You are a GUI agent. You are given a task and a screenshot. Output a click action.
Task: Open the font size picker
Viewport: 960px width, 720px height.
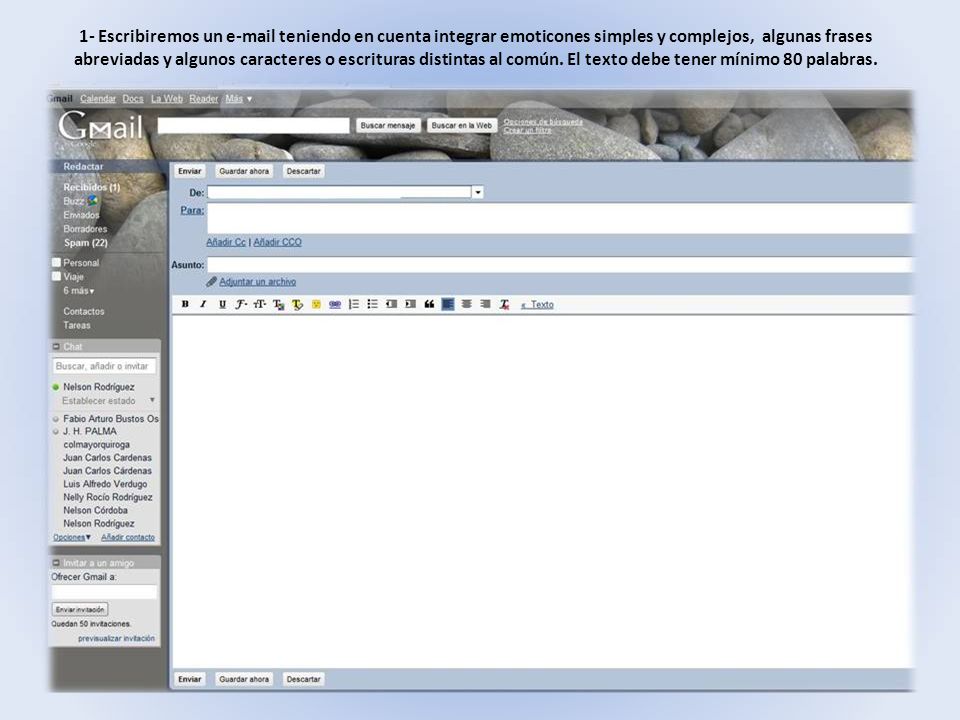click(260, 304)
